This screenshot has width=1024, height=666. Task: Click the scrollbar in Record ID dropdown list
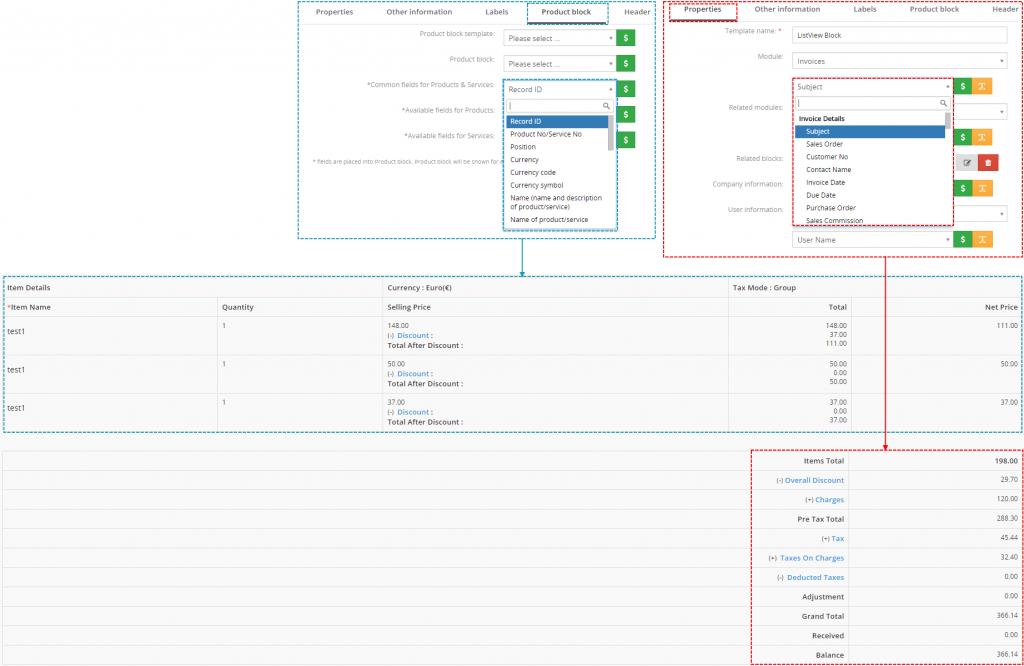click(x=611, y=135)
